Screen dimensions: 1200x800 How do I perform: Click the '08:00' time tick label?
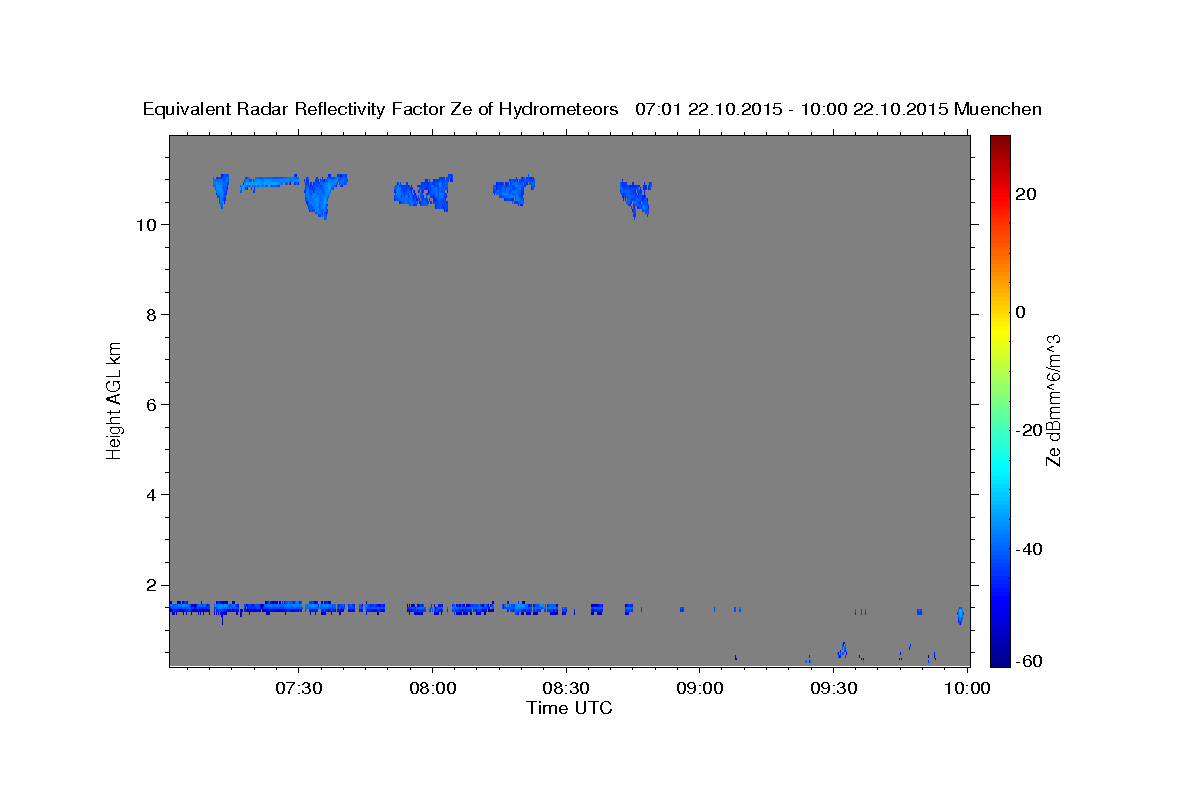coord(432,688)
